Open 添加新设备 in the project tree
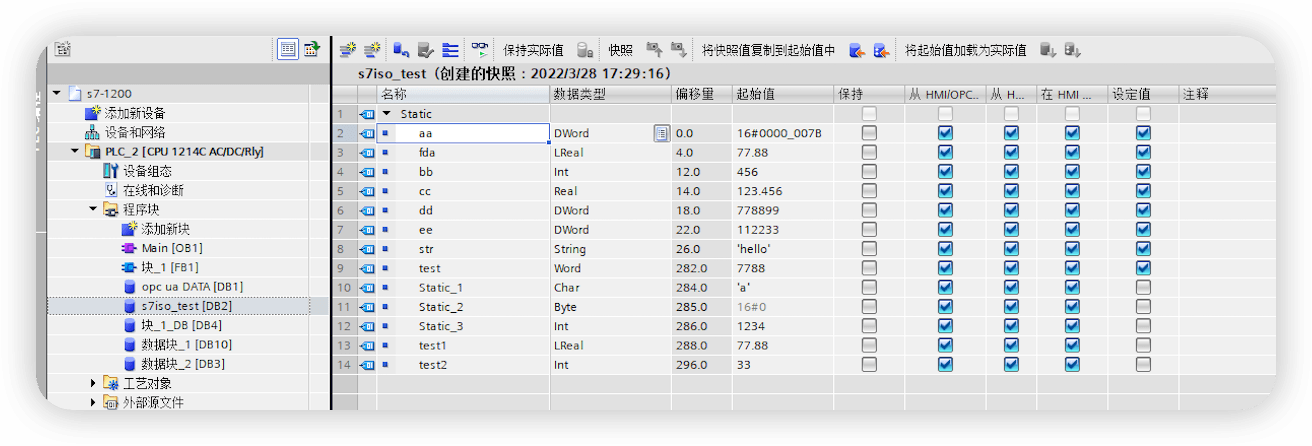The image size is (1312, 446). pyautogui.click(x=135, y=113)
